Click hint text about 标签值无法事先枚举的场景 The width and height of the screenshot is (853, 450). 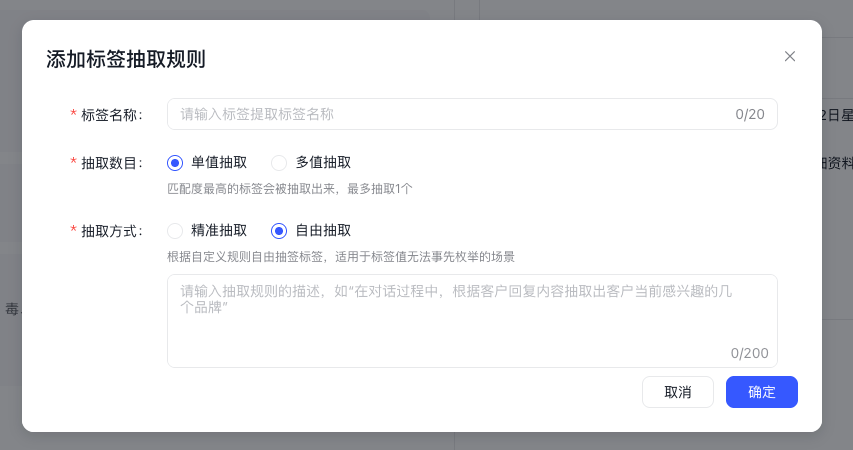point(341,256)
